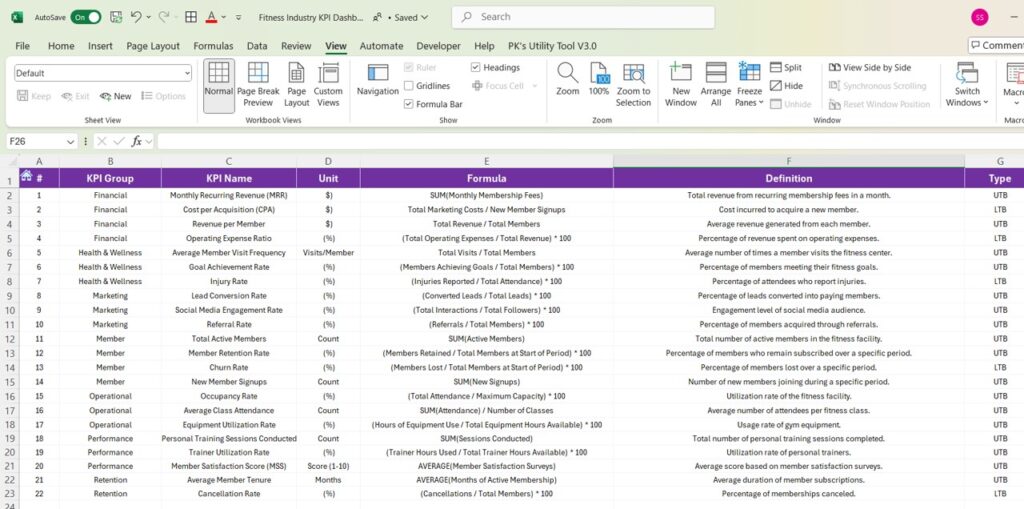Click the share status icon beside file name

(377, 18)
